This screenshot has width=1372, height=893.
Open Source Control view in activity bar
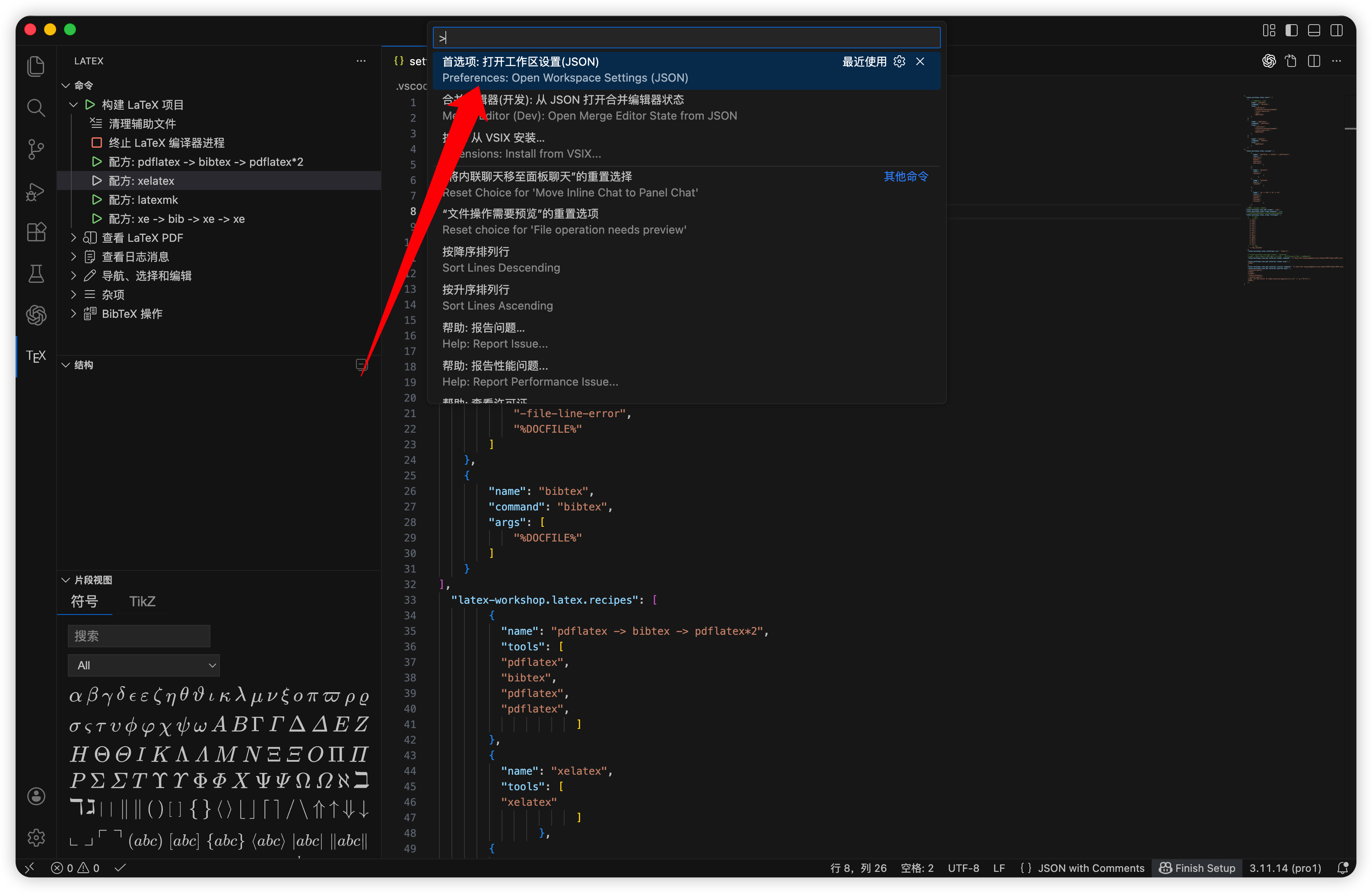pos(36,149)
